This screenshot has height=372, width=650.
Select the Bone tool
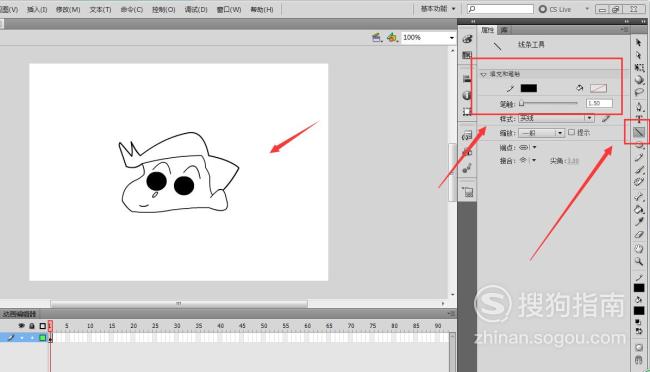(639, 197)
